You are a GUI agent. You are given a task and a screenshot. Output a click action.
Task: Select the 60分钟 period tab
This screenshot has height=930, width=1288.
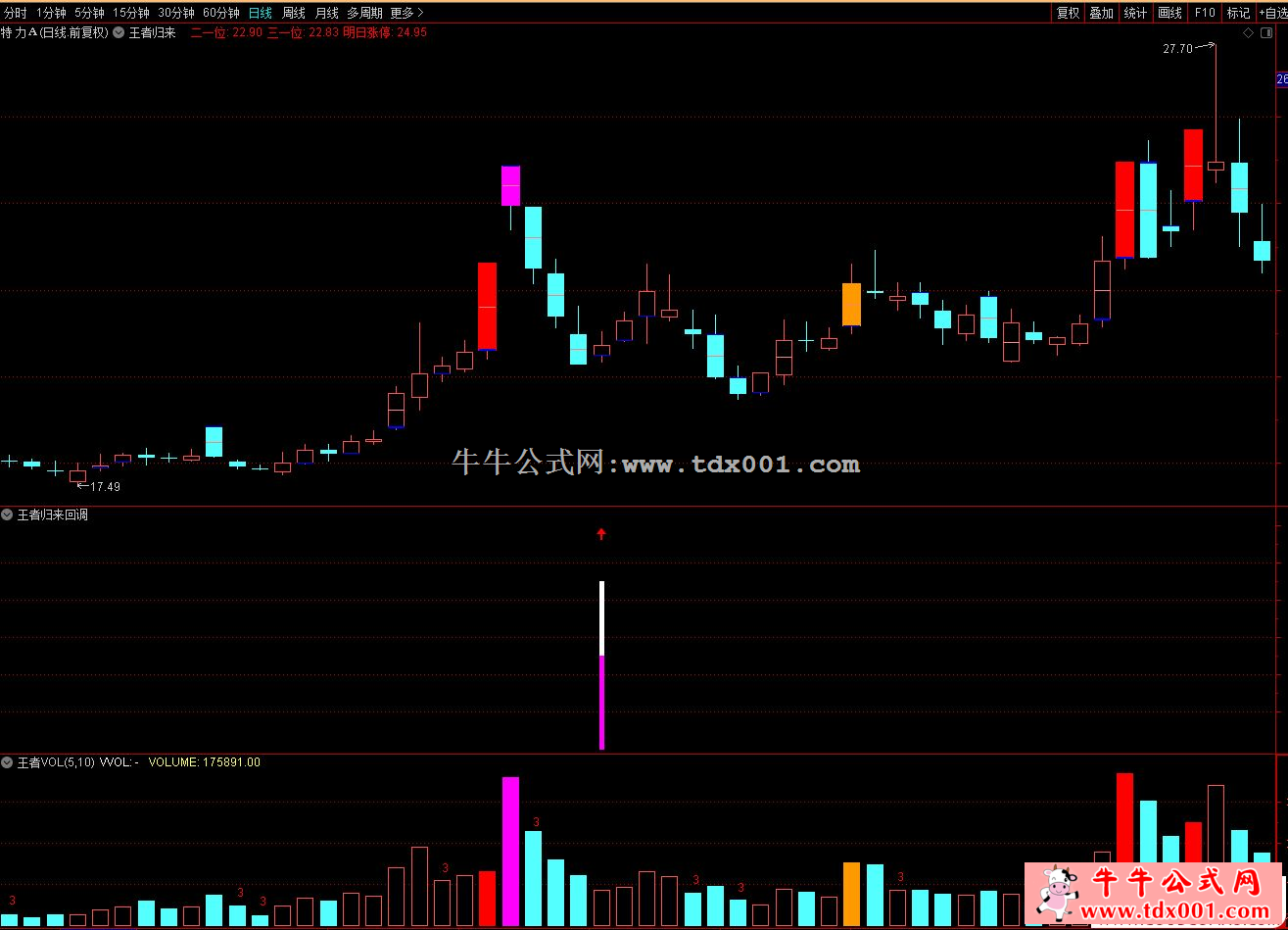pos(220,13)
